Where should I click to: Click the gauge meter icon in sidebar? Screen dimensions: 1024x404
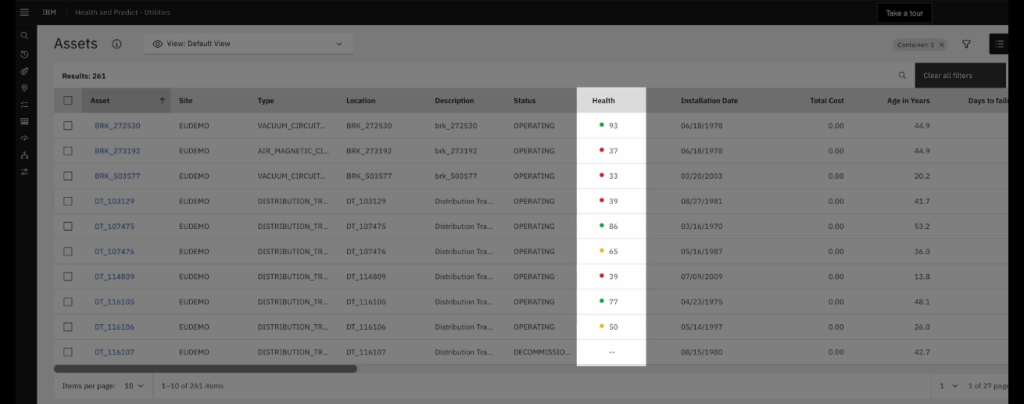pyautogui.click(x=24, y=138)
